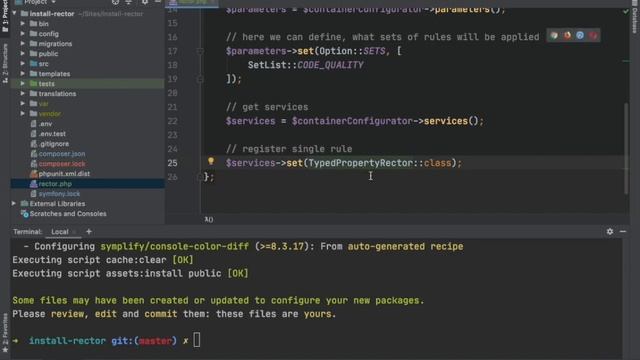
Task: Click the '// get services' comment
Action: click(x=267, y=107)
